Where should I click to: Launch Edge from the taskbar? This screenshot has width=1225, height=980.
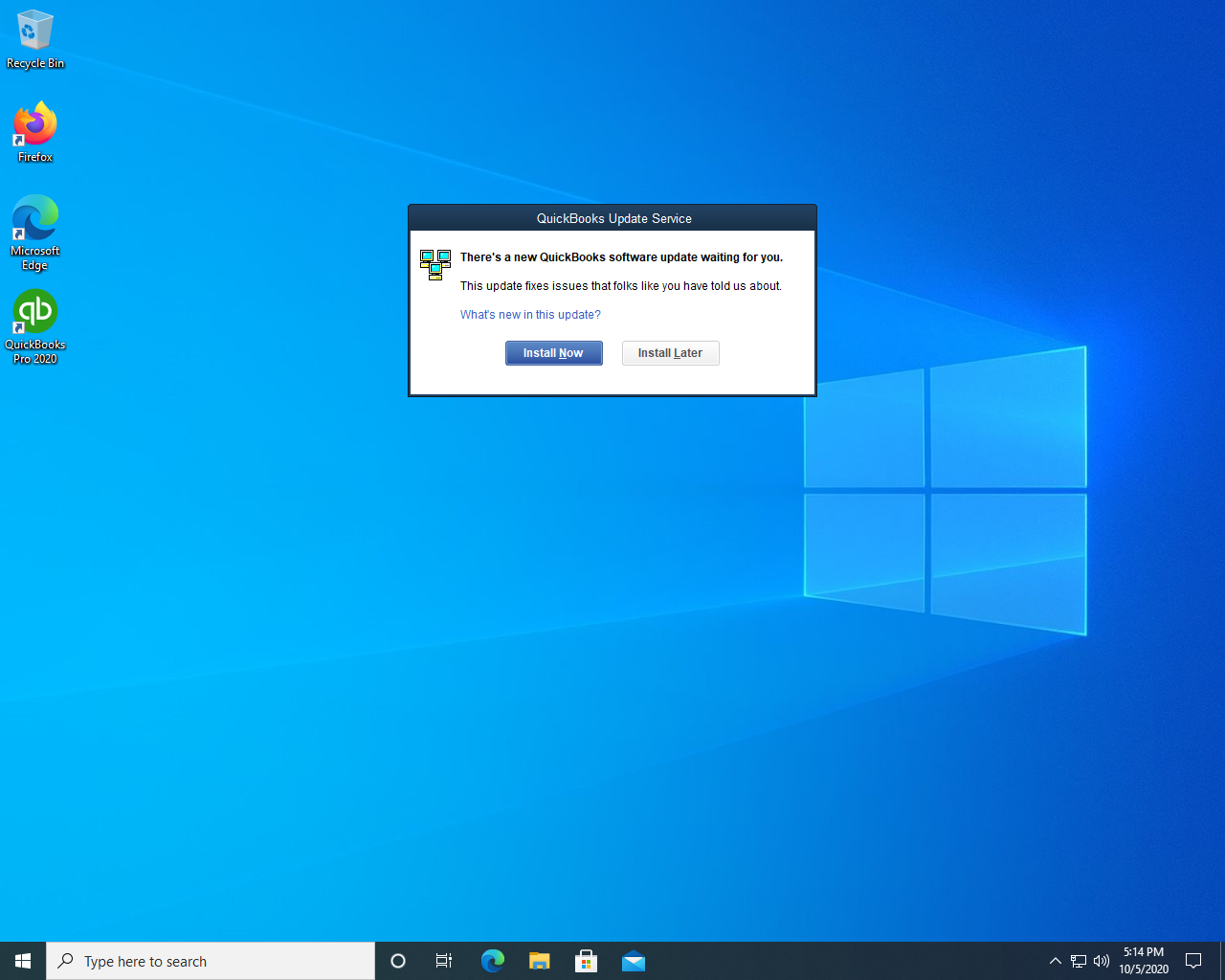click(x=492, y=960)
